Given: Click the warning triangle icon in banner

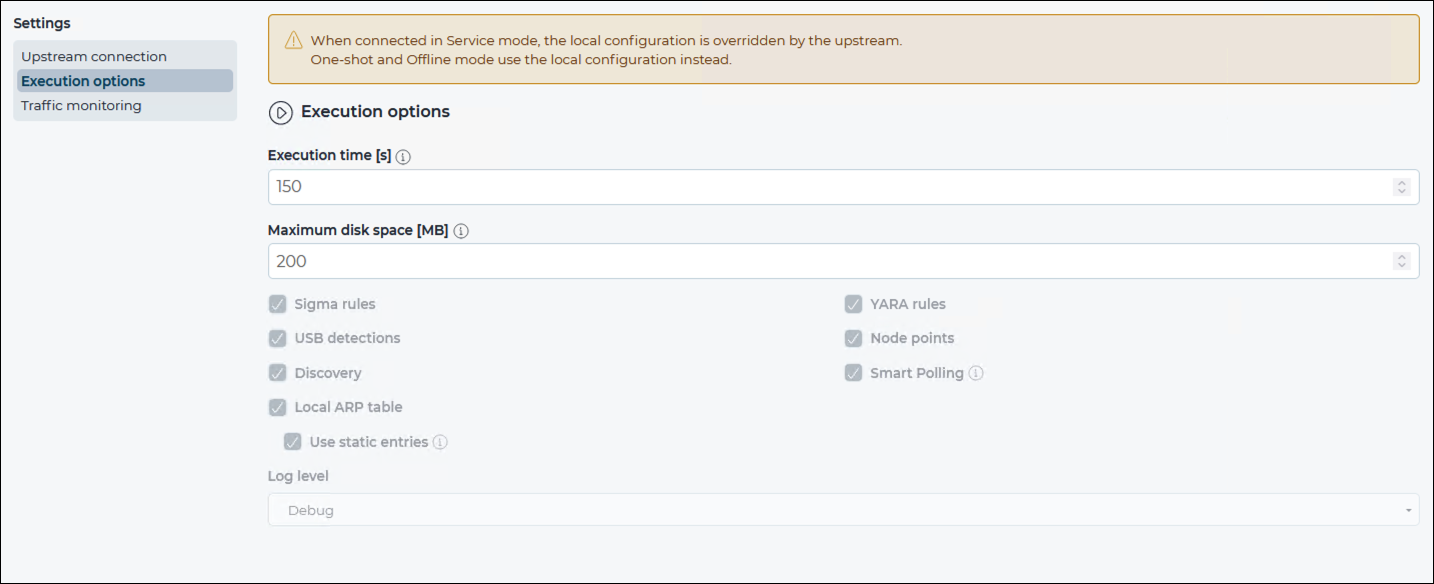Looking at the screenshot, I should [293, 41].
